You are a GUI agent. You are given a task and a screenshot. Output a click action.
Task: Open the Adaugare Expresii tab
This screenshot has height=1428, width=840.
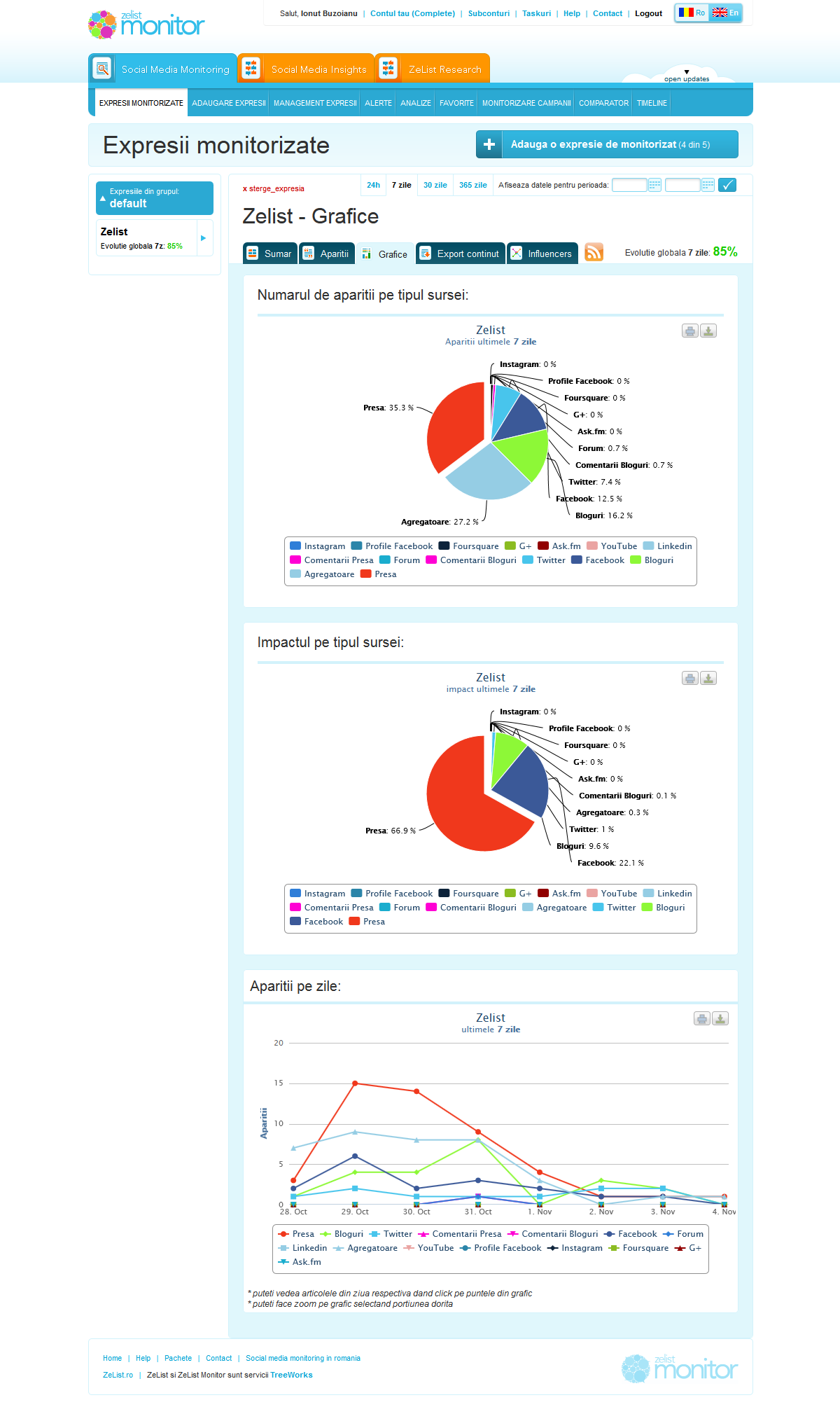(x=229, y=103)
